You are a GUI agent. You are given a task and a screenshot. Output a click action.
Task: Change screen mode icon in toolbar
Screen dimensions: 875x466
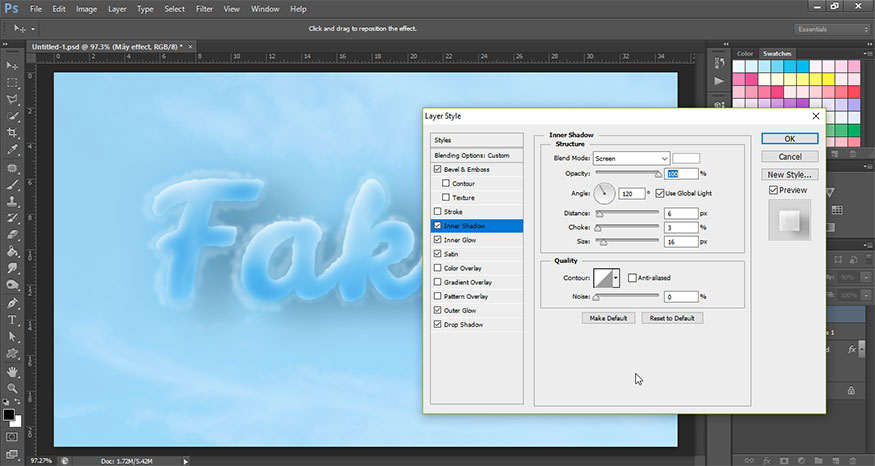pyautogui.click(x=12, y=454)
